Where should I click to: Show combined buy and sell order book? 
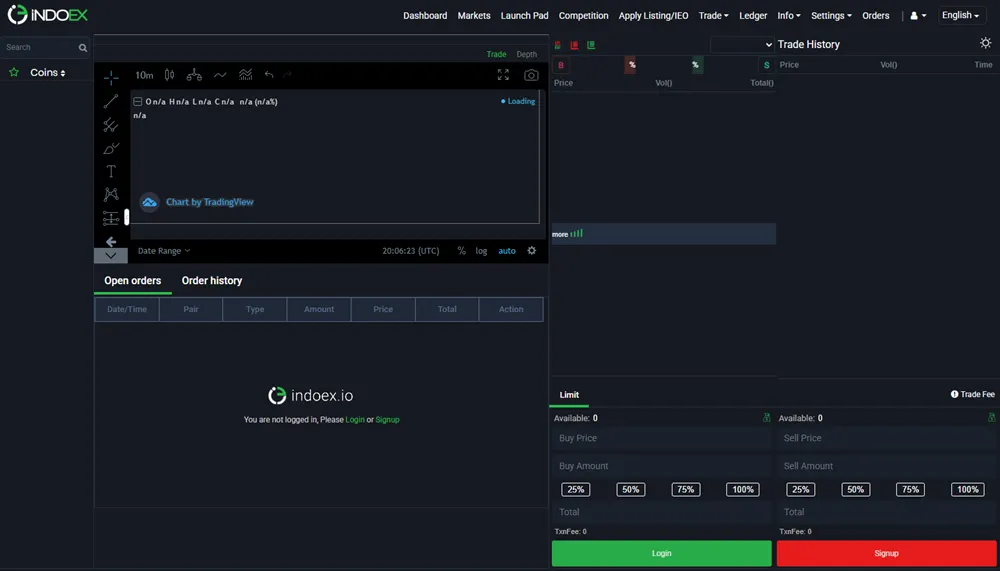(x=557, y=45)
